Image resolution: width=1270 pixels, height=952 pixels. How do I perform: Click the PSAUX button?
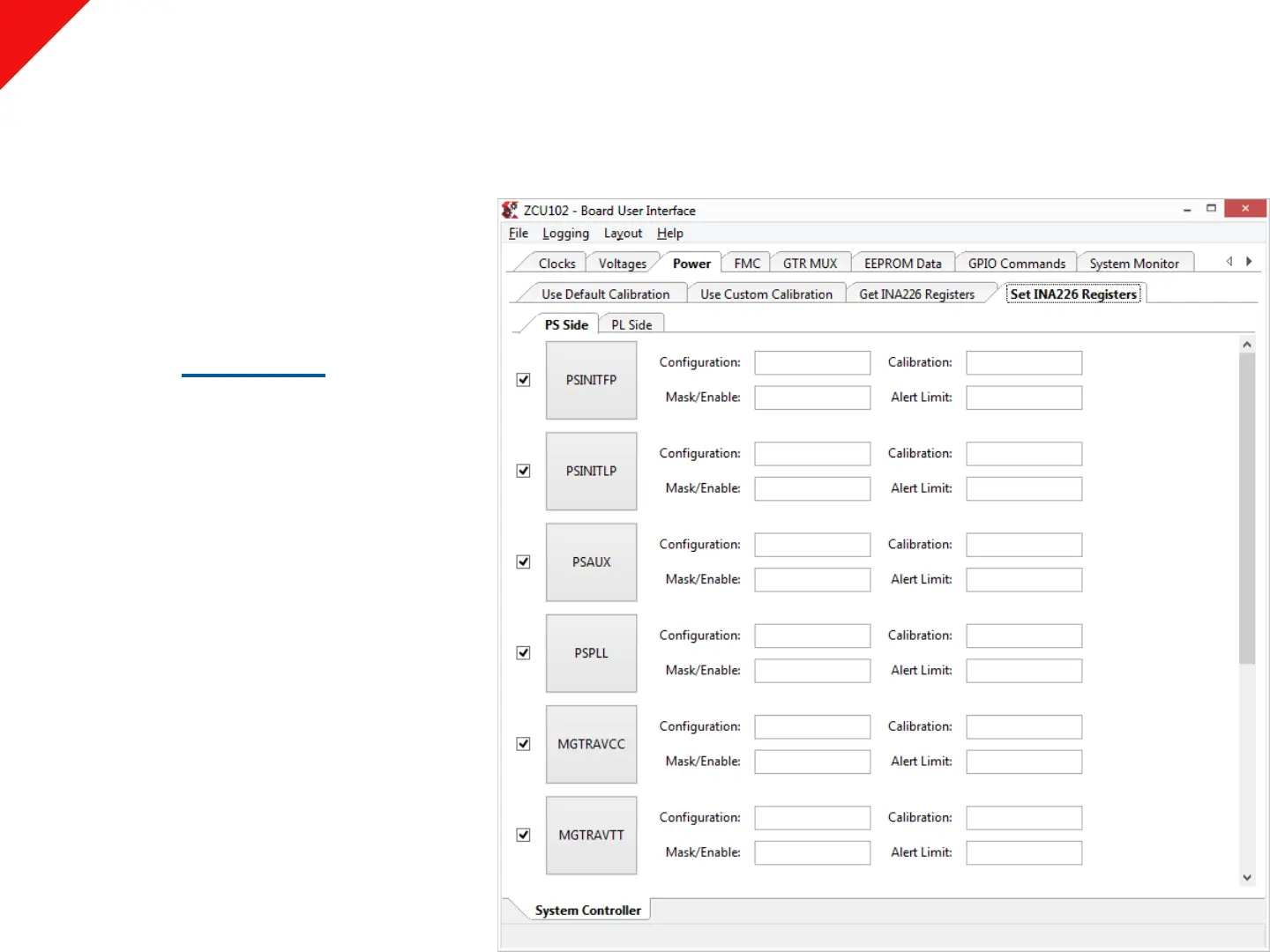pyautogui.click(x=591, y=562)
